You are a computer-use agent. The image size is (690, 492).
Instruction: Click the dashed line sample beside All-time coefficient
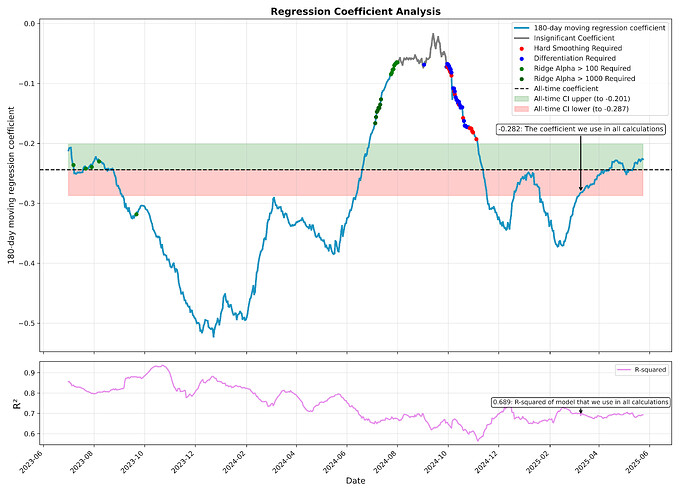point(521,89)
